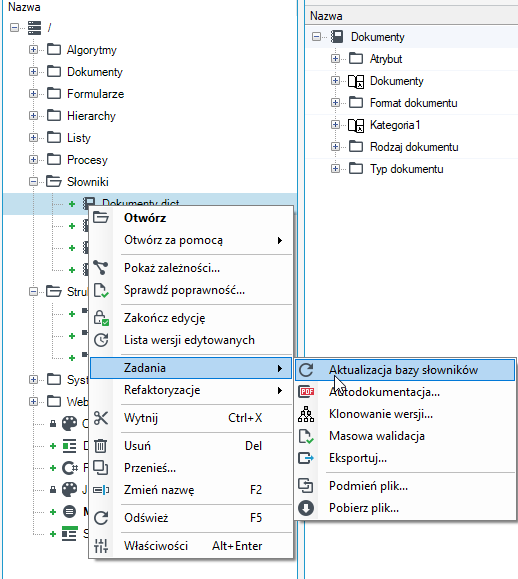The image size is (518, 579).
Task: Click the open-folder icon beside Otwórz
Action: tap(100, 218)
